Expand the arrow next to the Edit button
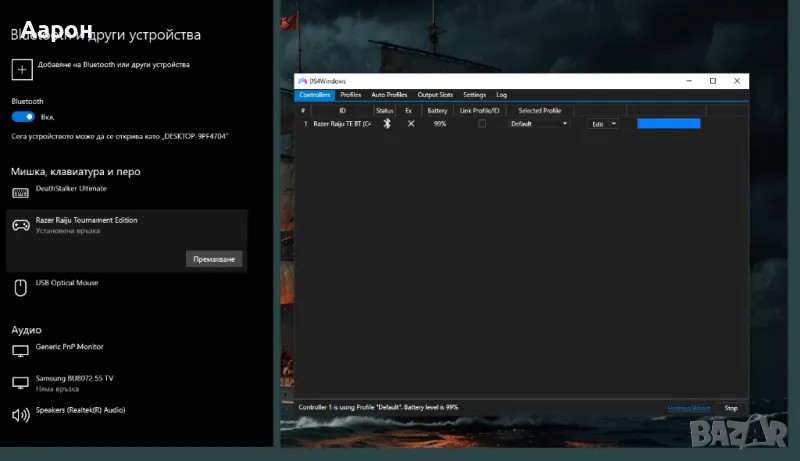This screenshot has height=461, width=800. click(613, 124)
